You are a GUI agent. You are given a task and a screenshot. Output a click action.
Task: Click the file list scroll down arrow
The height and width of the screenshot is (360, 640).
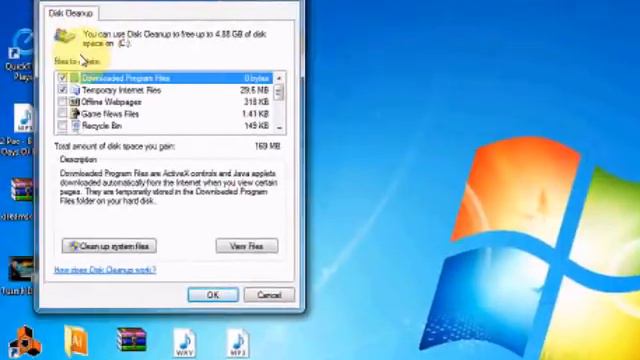(279, 128)
